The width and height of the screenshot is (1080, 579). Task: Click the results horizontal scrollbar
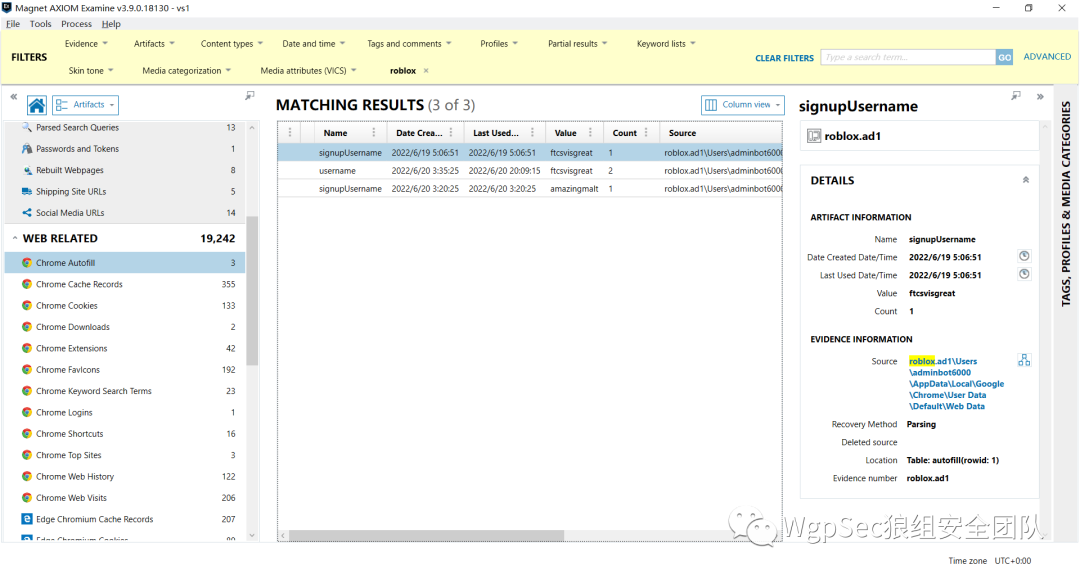(x=426, y=535)
